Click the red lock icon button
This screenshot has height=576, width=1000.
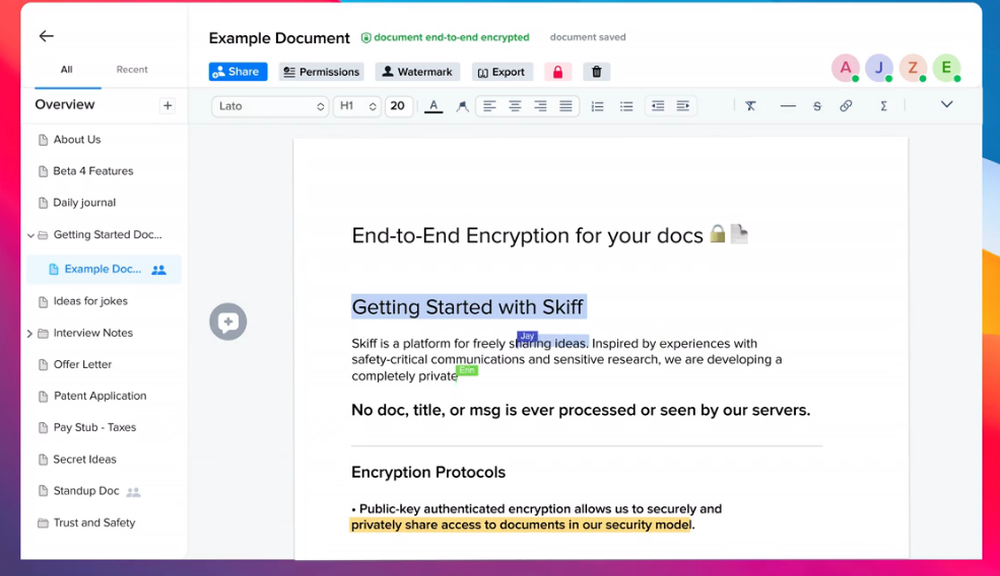[557, 71]
